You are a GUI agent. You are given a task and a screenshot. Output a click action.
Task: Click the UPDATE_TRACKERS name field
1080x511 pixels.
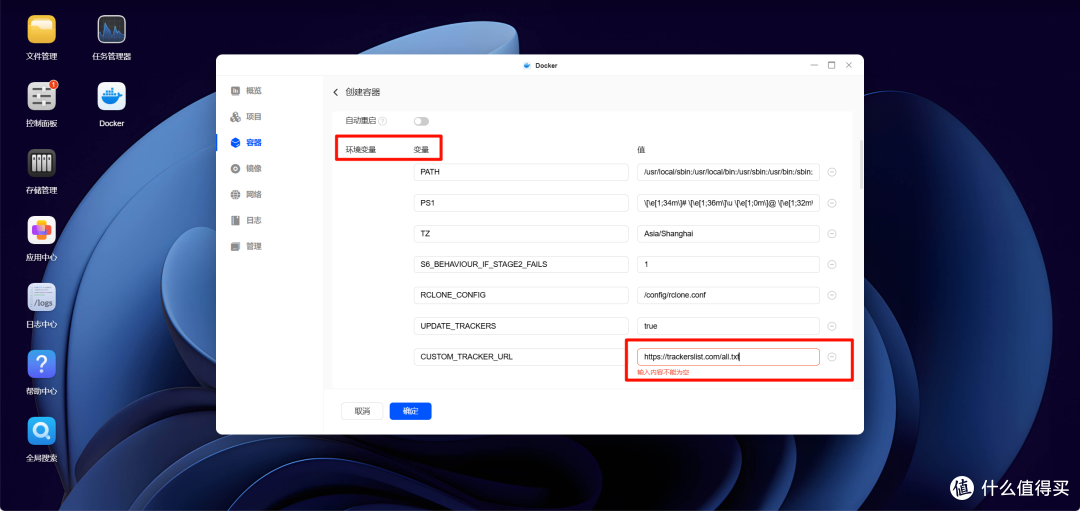[521, 326]
